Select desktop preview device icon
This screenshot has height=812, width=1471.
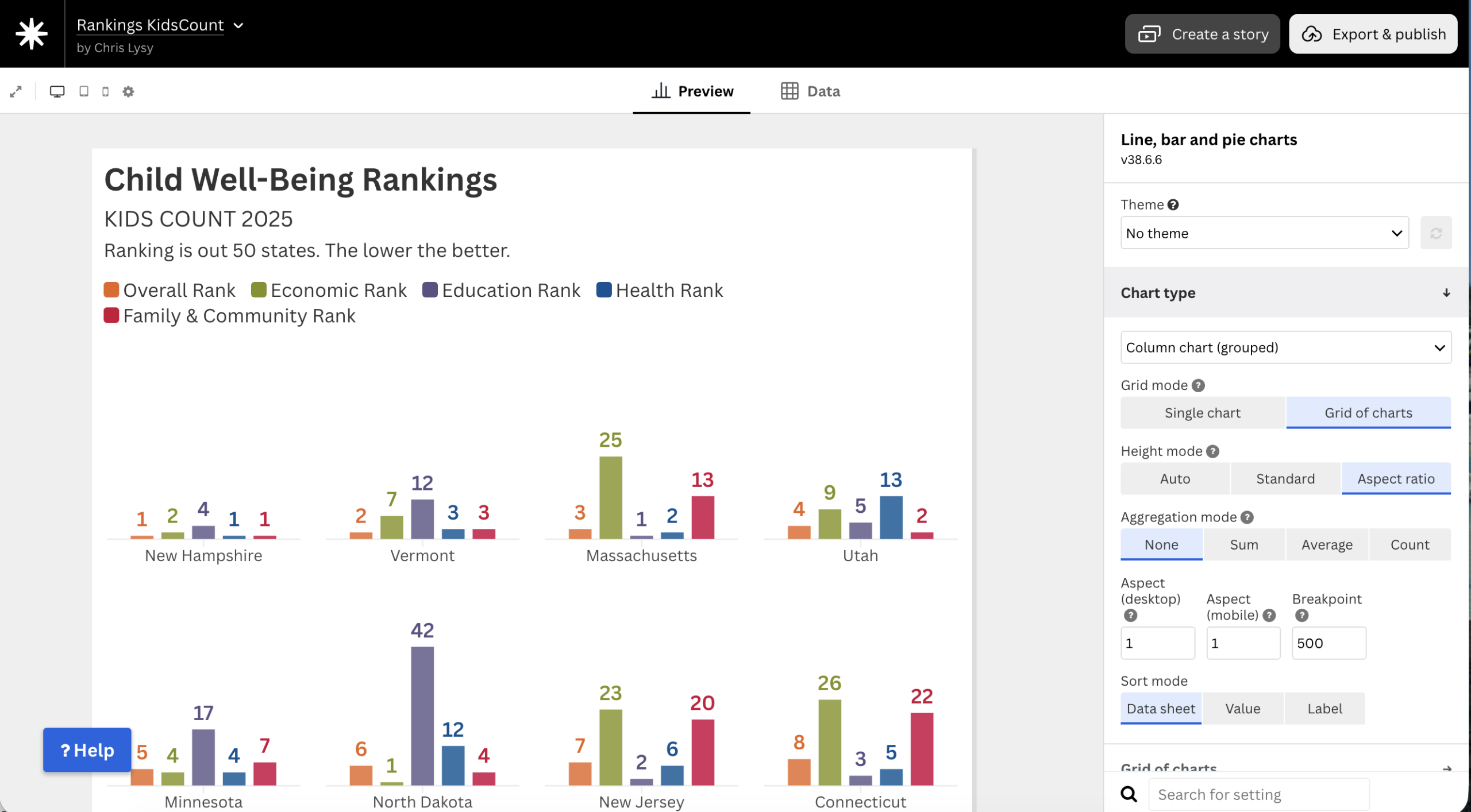click(57, 91)
